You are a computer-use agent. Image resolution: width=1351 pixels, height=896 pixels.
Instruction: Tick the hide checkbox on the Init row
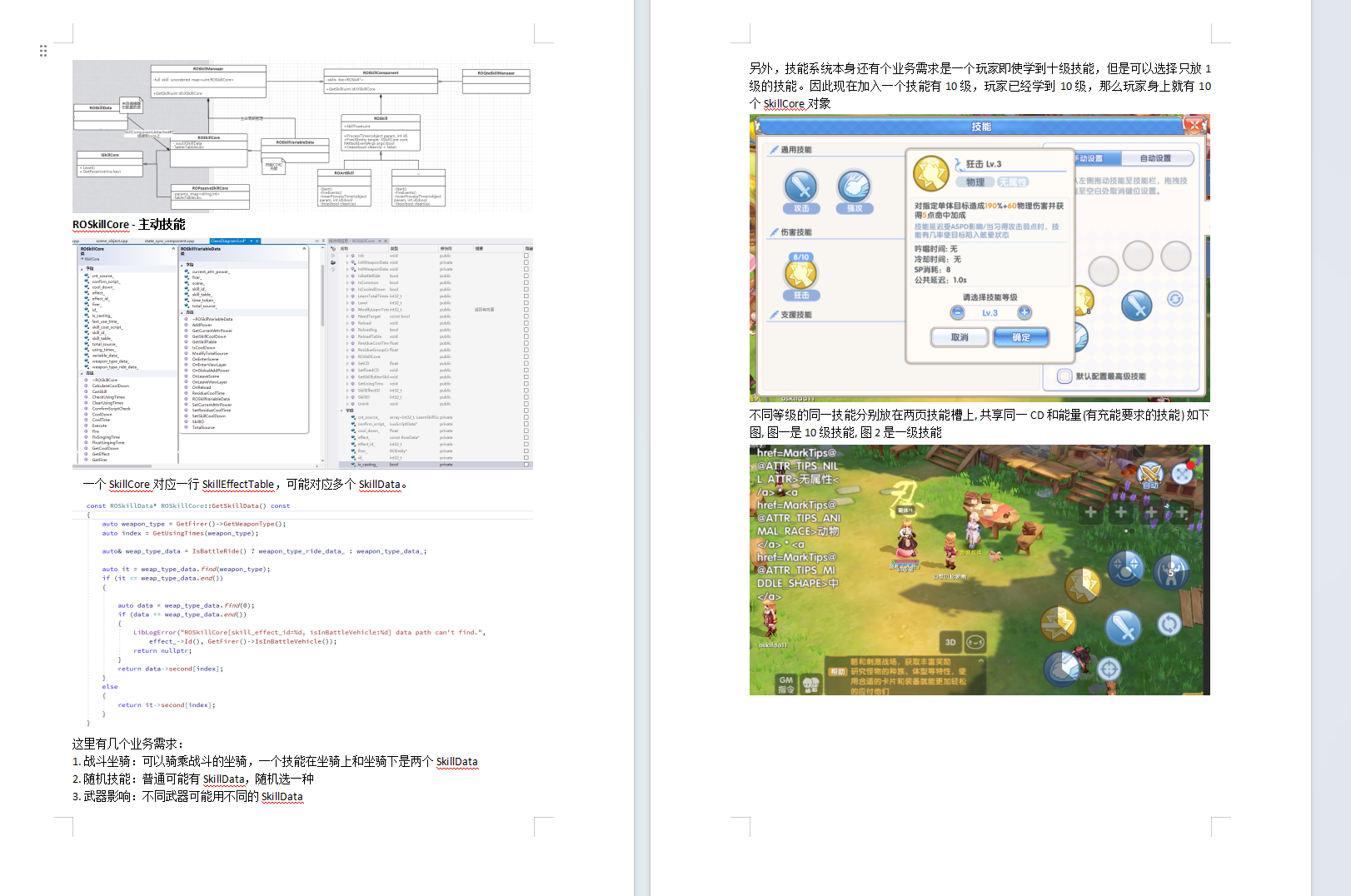point(526,256)
